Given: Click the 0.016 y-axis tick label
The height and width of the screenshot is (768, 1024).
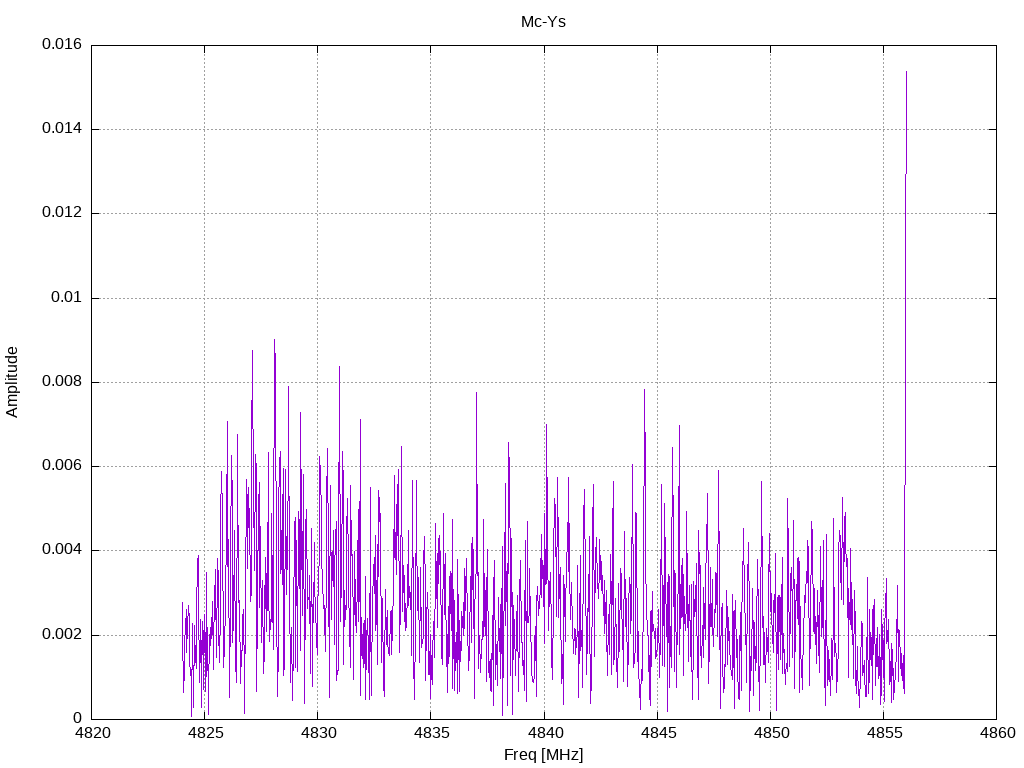Looking at the screenshot, I should [62, 44].
